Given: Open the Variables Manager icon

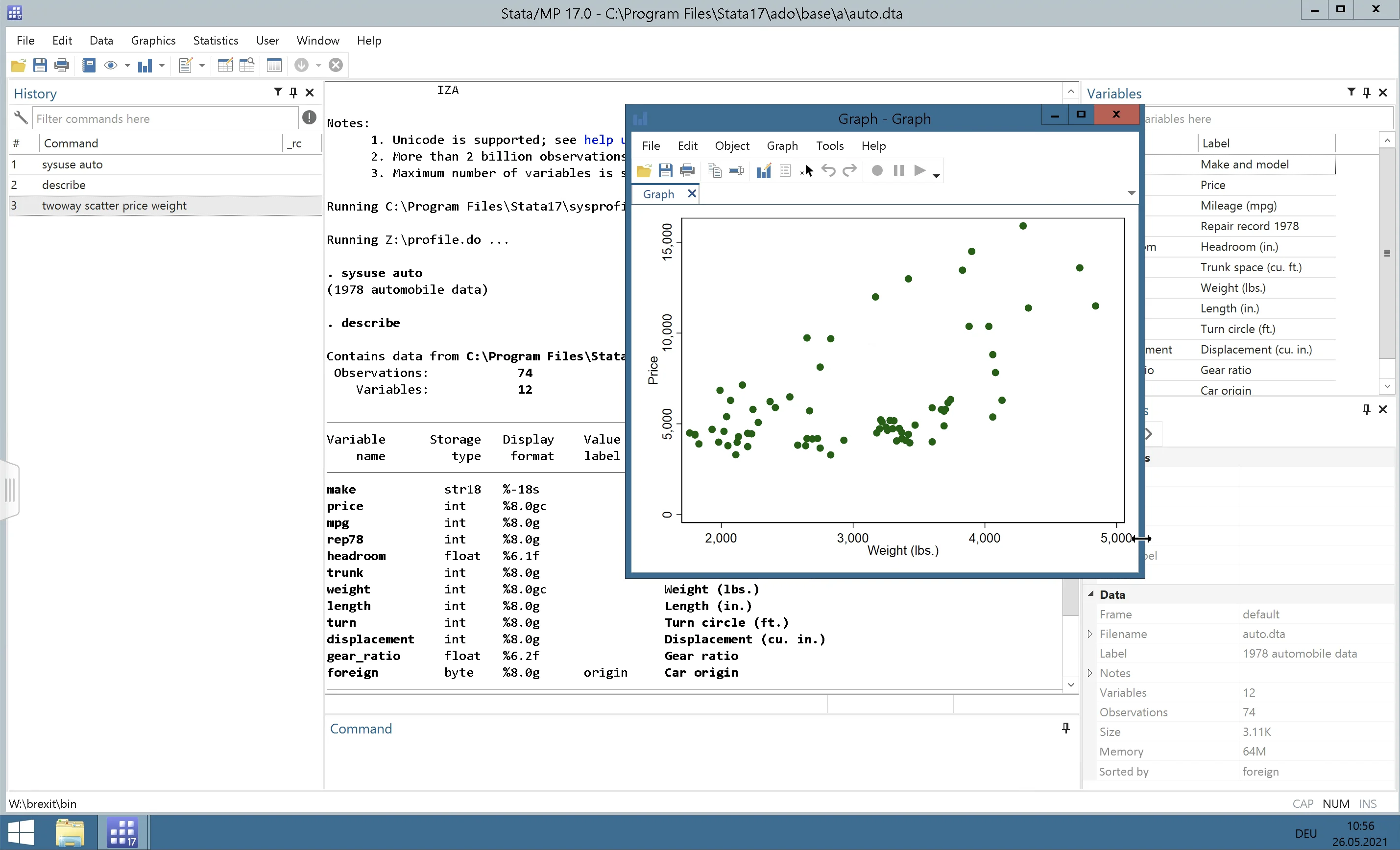Looking at the screenshot, I should coord(274,65).
